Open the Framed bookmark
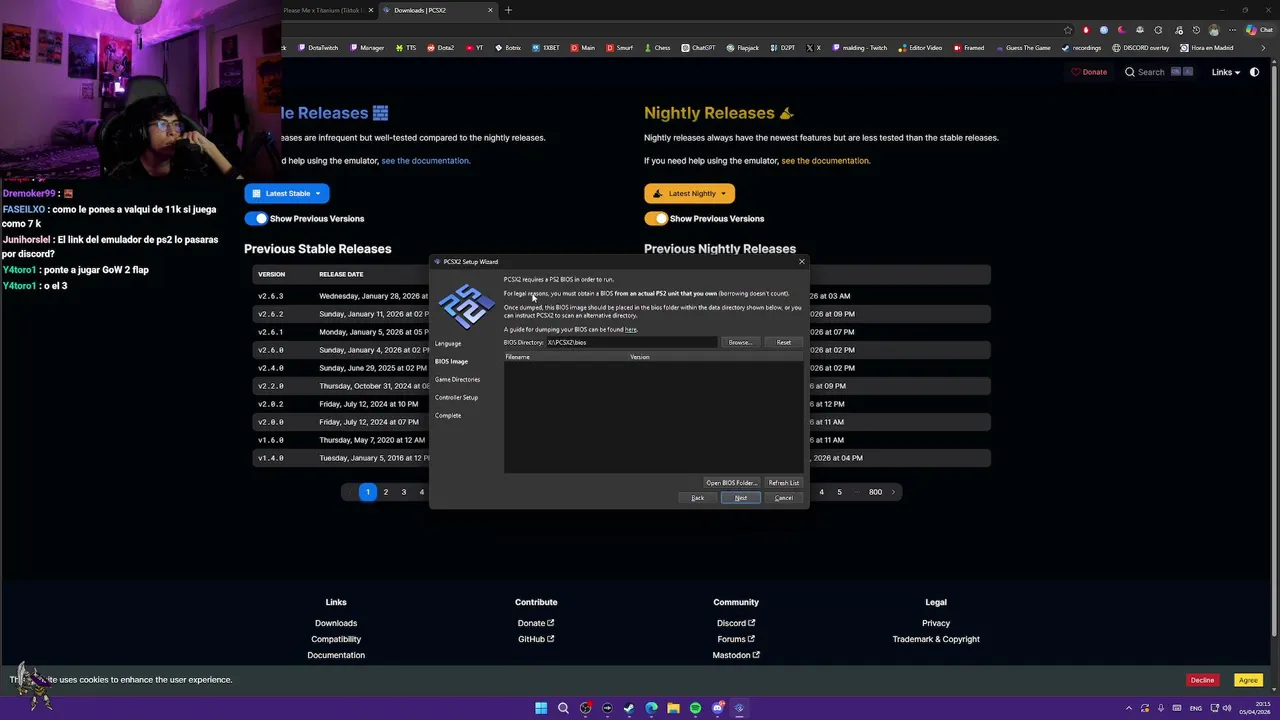Screen dimensions: 1280x720 point(970,48)
